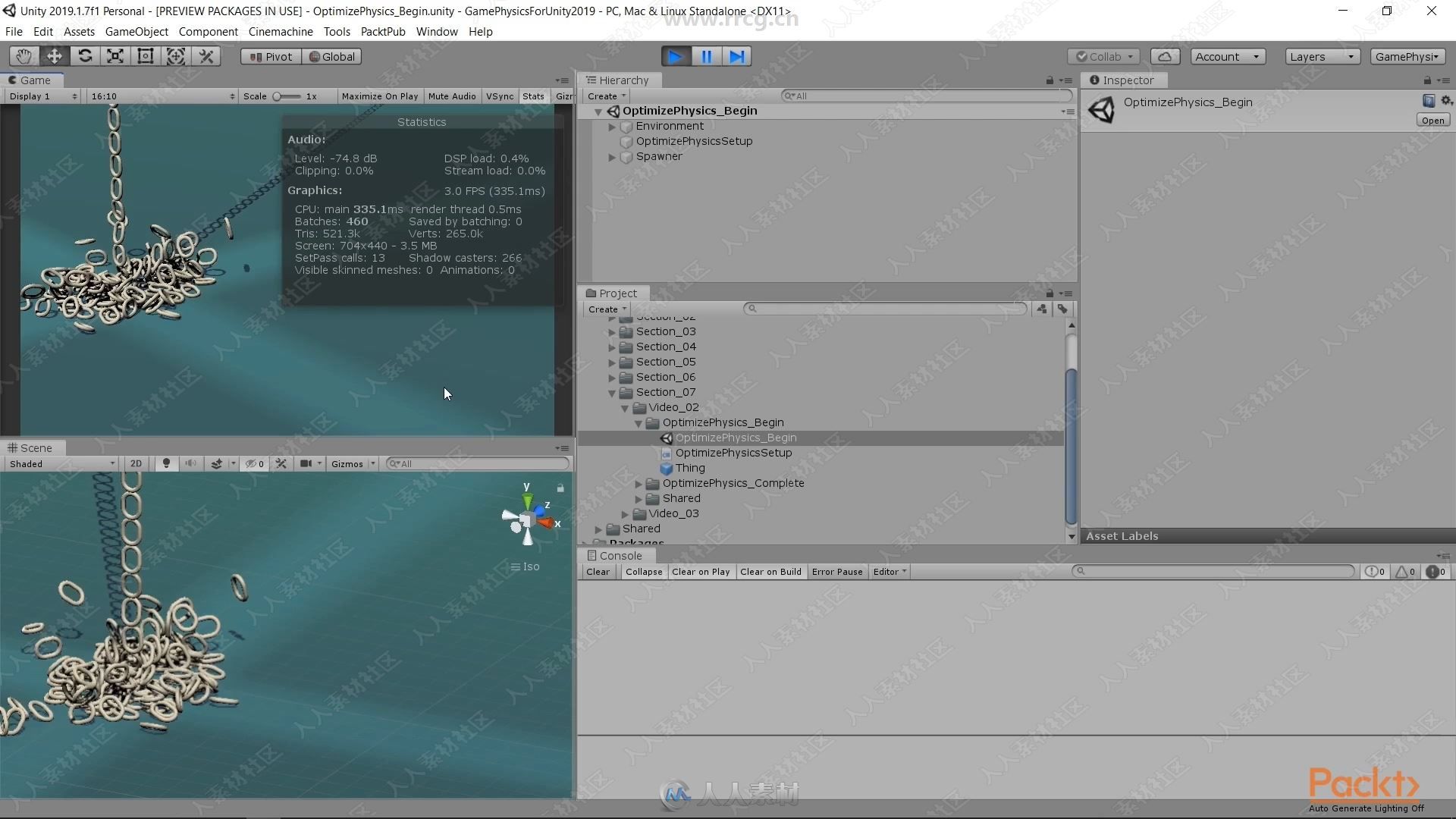Open the PacktPub menu
1456x819 pixels.
383,32
